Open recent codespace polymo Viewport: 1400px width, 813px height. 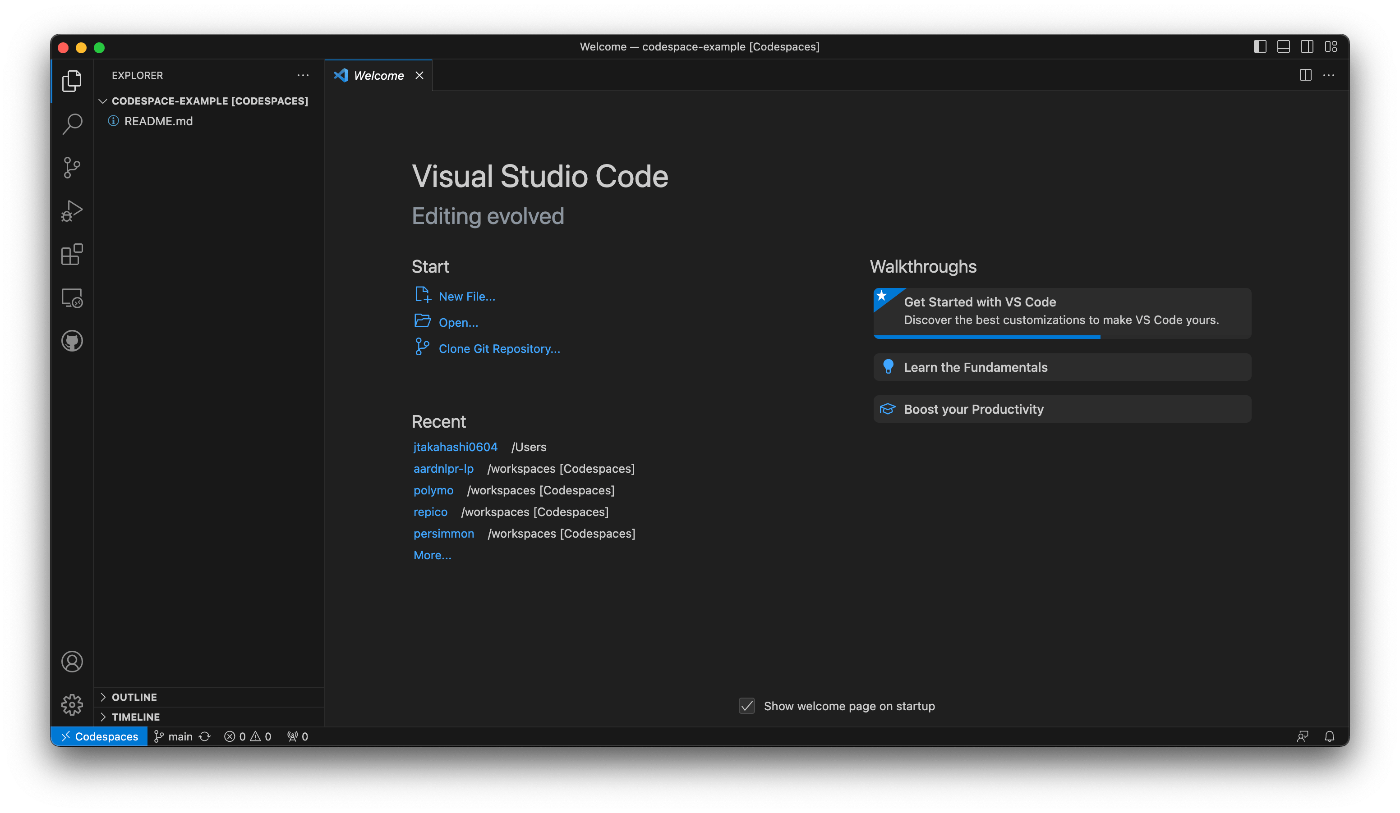(434, 491)
